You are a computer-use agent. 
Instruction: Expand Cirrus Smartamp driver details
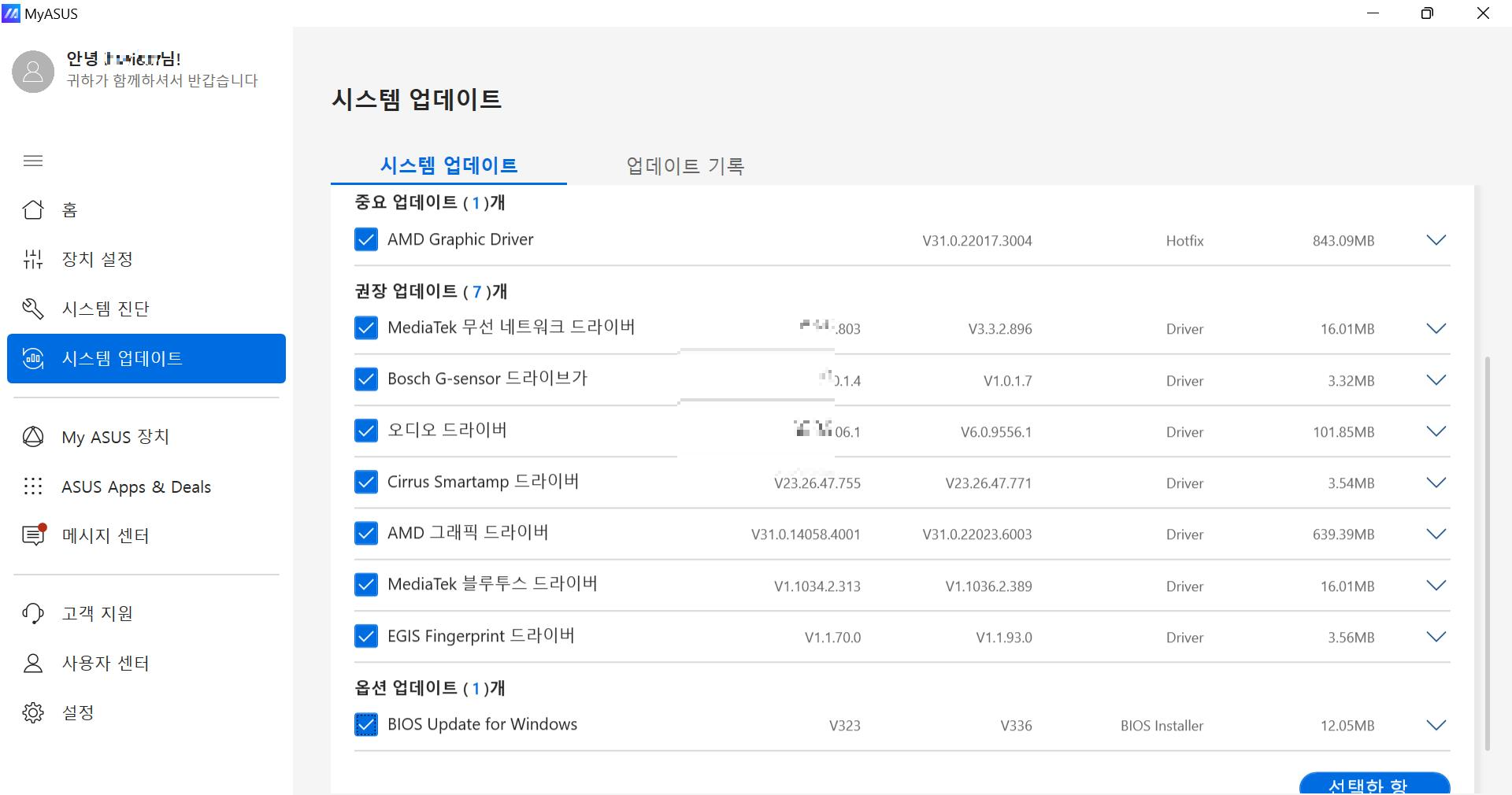[1436, 483]
